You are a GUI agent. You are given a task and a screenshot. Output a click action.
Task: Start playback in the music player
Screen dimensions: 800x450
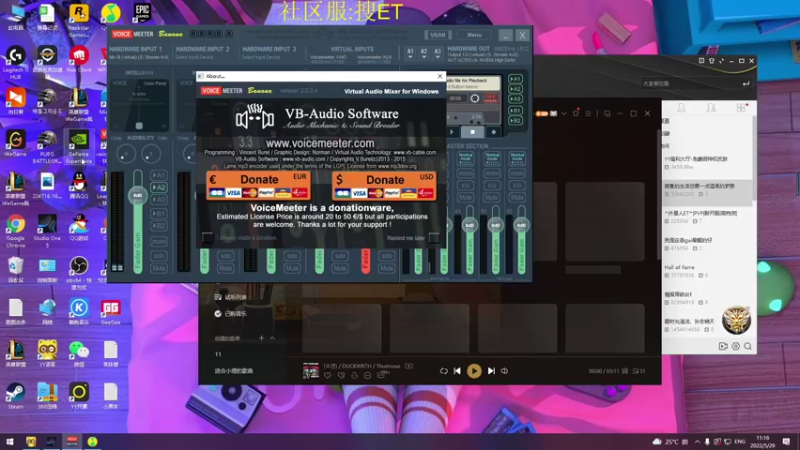[474, 371]
